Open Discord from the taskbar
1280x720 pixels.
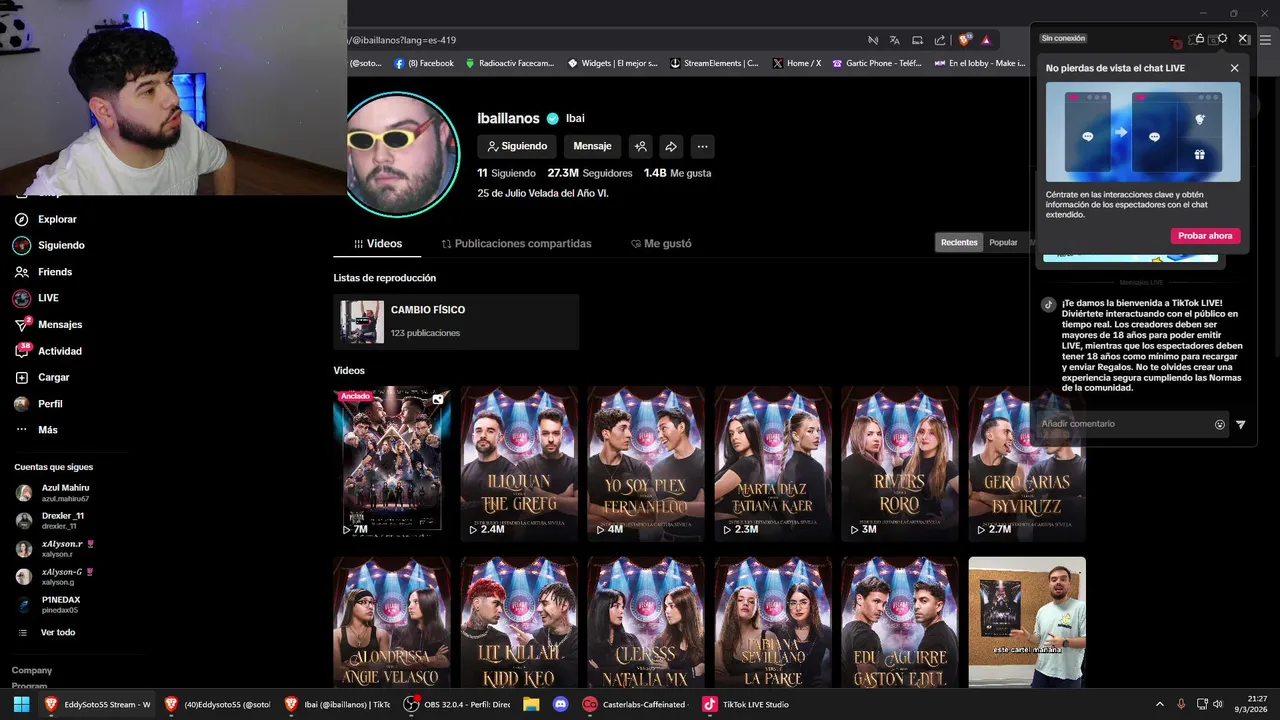tap(560, 704)
